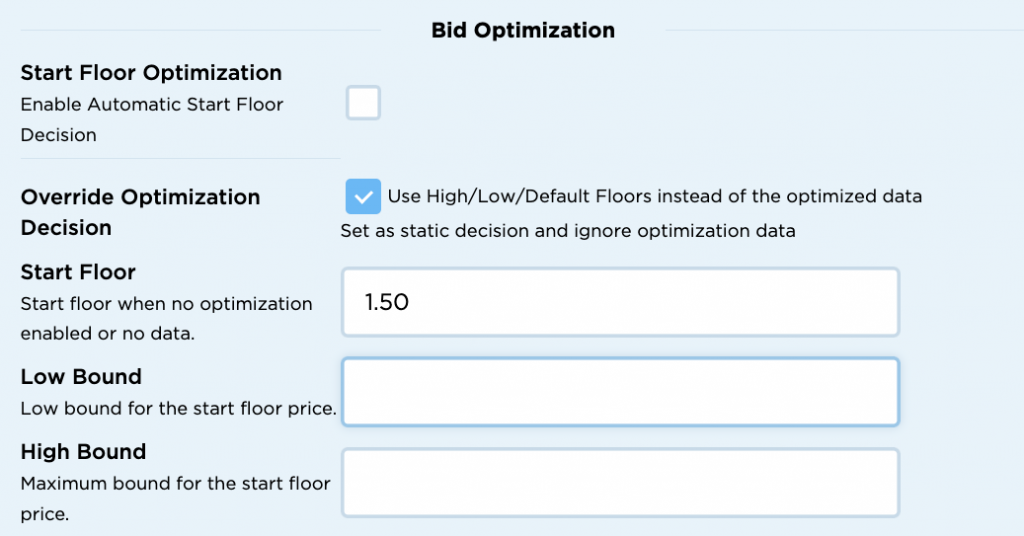Image resolution: width=1024 pixels, height=536 pixels.
Task: Click "Low bound for the start floor price" text
Action: click(178, 409)
